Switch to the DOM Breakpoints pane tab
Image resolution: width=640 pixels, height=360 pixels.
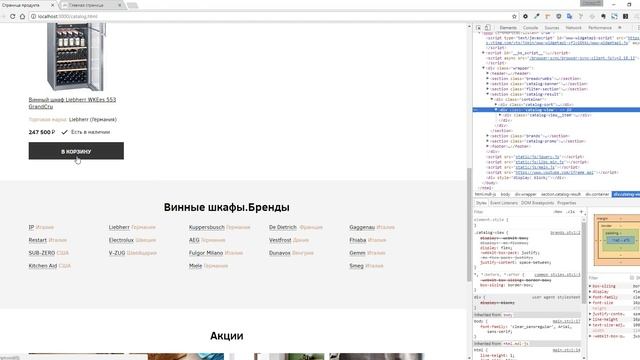[537, 203]
